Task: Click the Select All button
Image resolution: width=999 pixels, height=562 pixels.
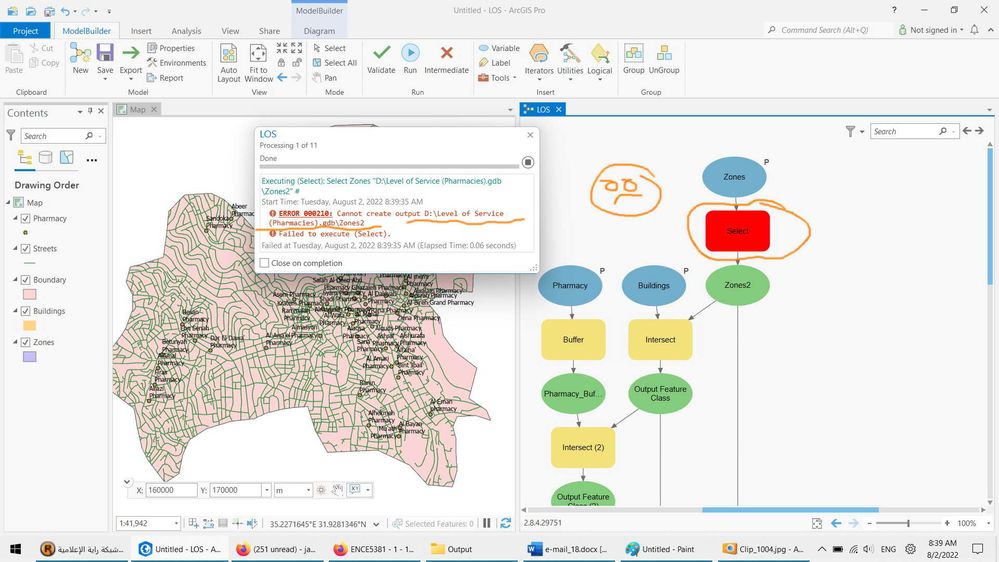Action: [x=335, y=62]
